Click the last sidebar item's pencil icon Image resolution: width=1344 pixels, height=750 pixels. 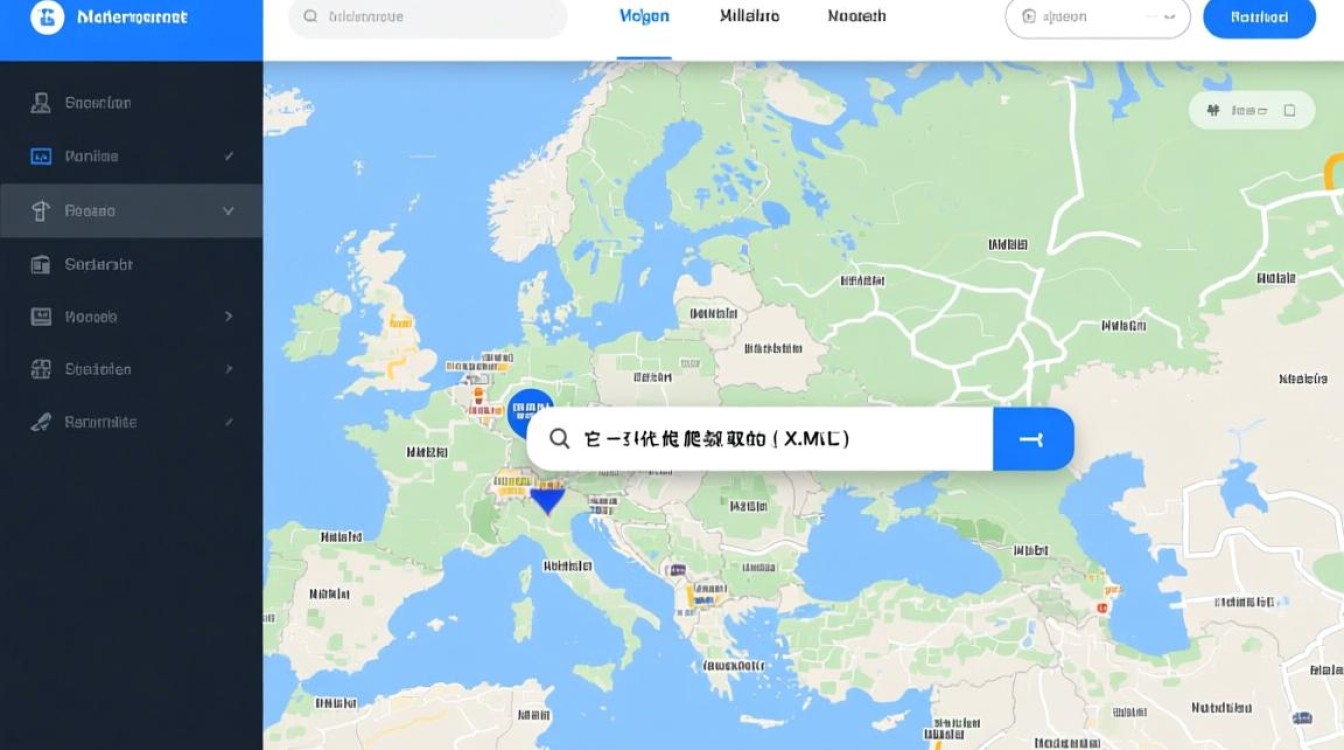click(x=41, y=422)
